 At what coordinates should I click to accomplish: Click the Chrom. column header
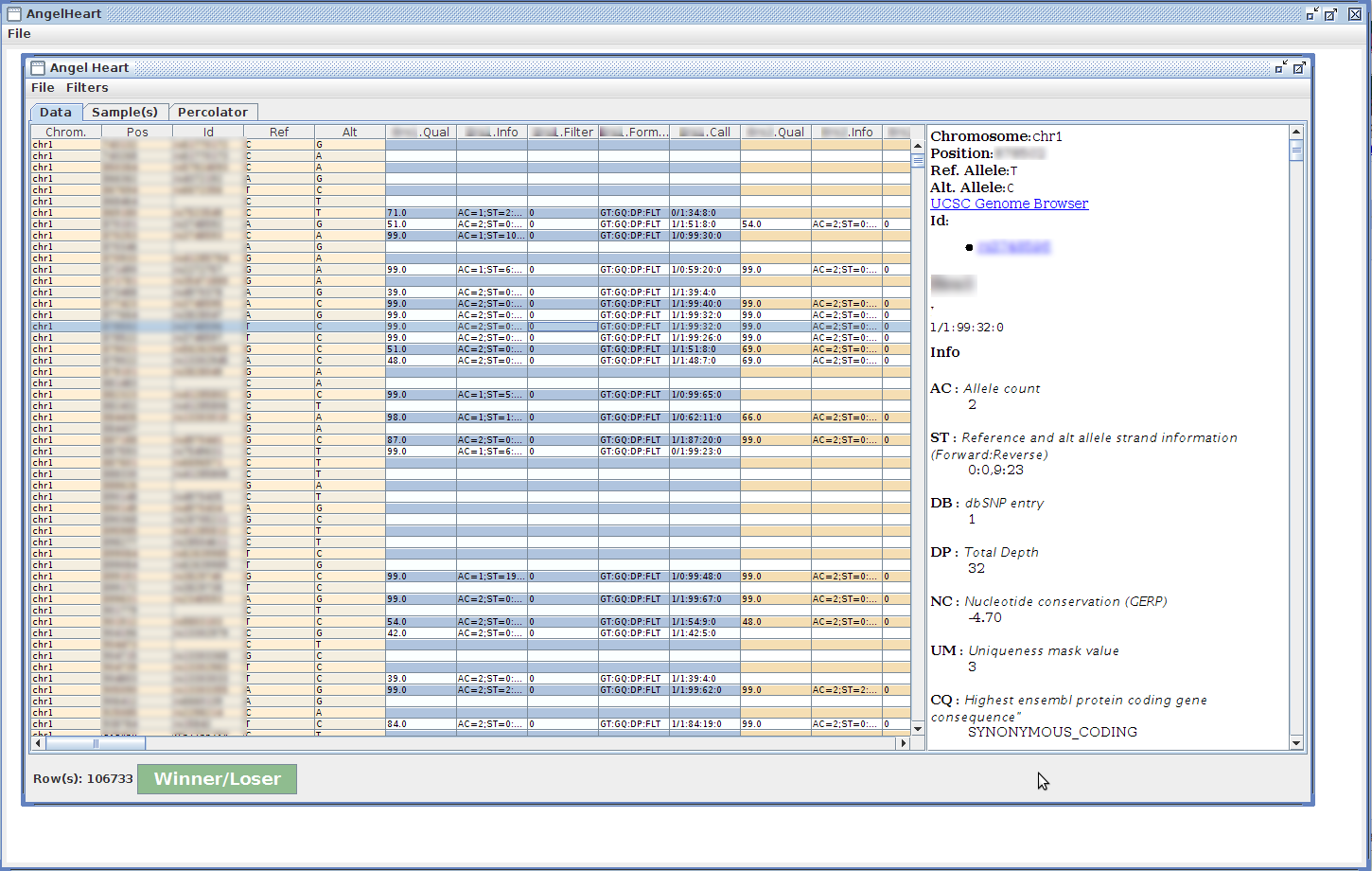pyautogui.click(x=66, y=133)
